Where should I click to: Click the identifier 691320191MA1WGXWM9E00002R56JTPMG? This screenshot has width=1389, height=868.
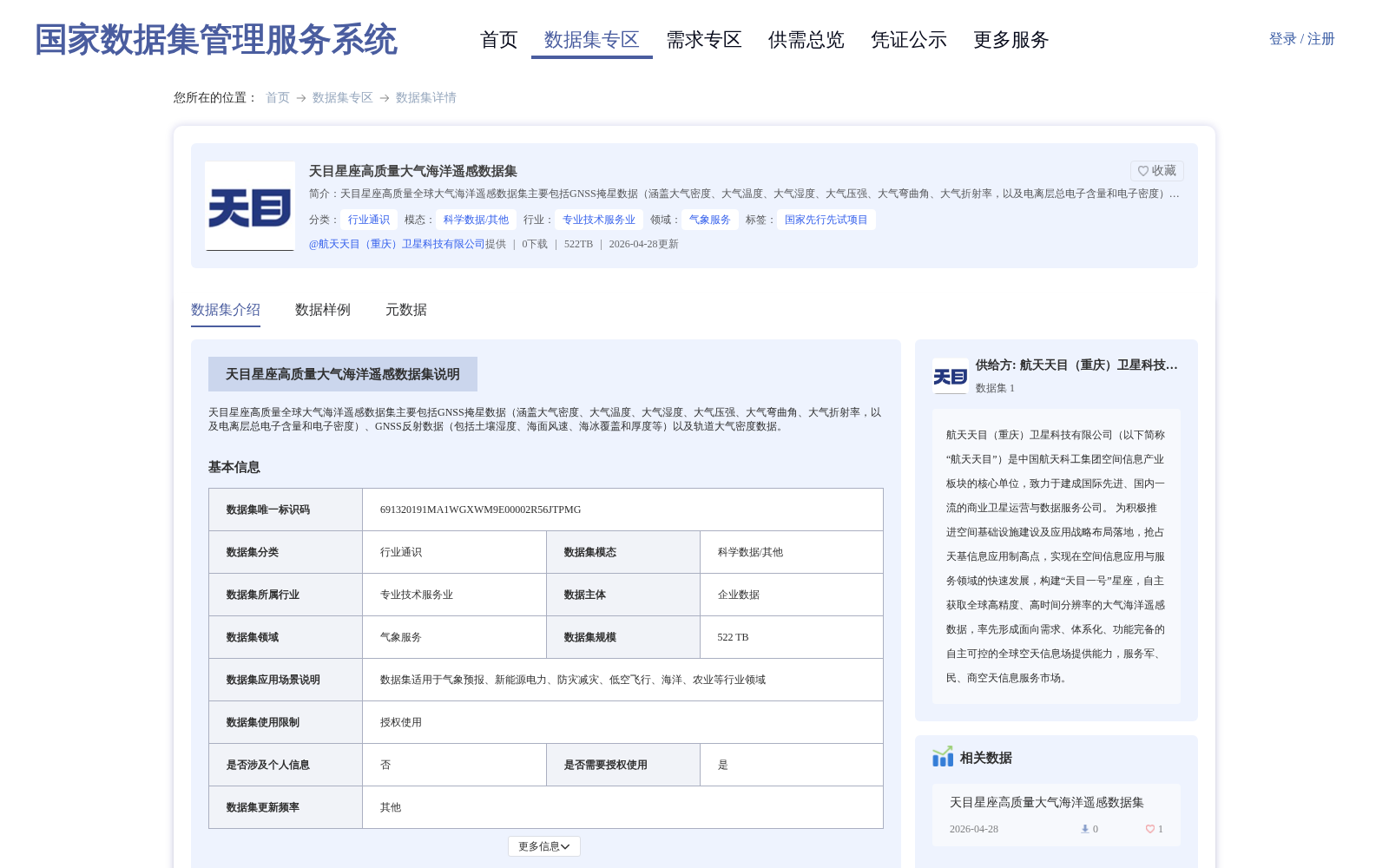pos(481,510)
